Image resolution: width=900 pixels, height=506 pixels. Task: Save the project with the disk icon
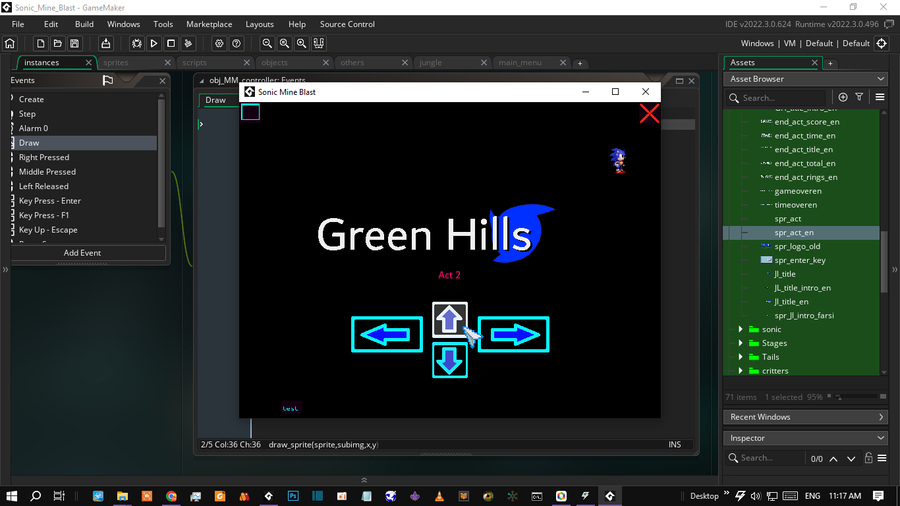[75, 44]
